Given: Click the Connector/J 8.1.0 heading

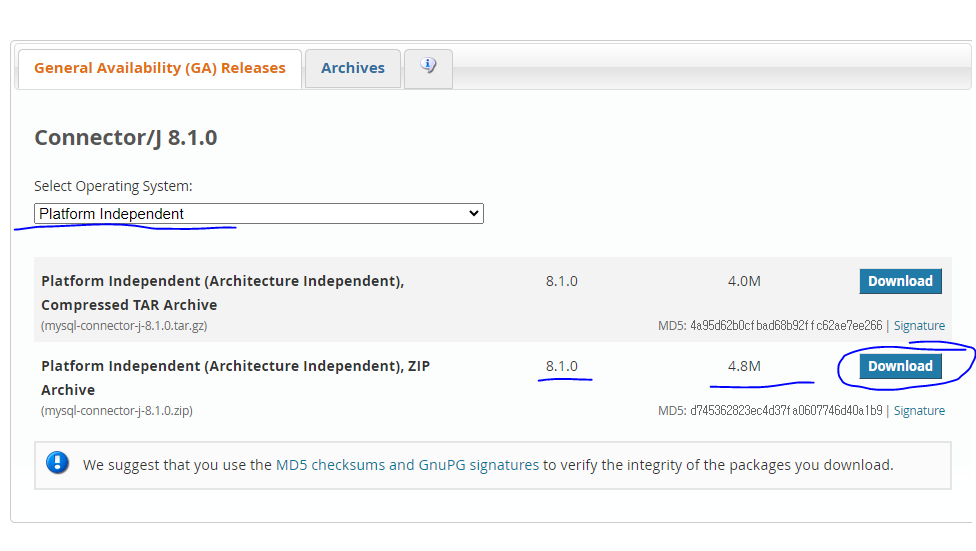Looking at the screenshot, I should click(126, 138).
